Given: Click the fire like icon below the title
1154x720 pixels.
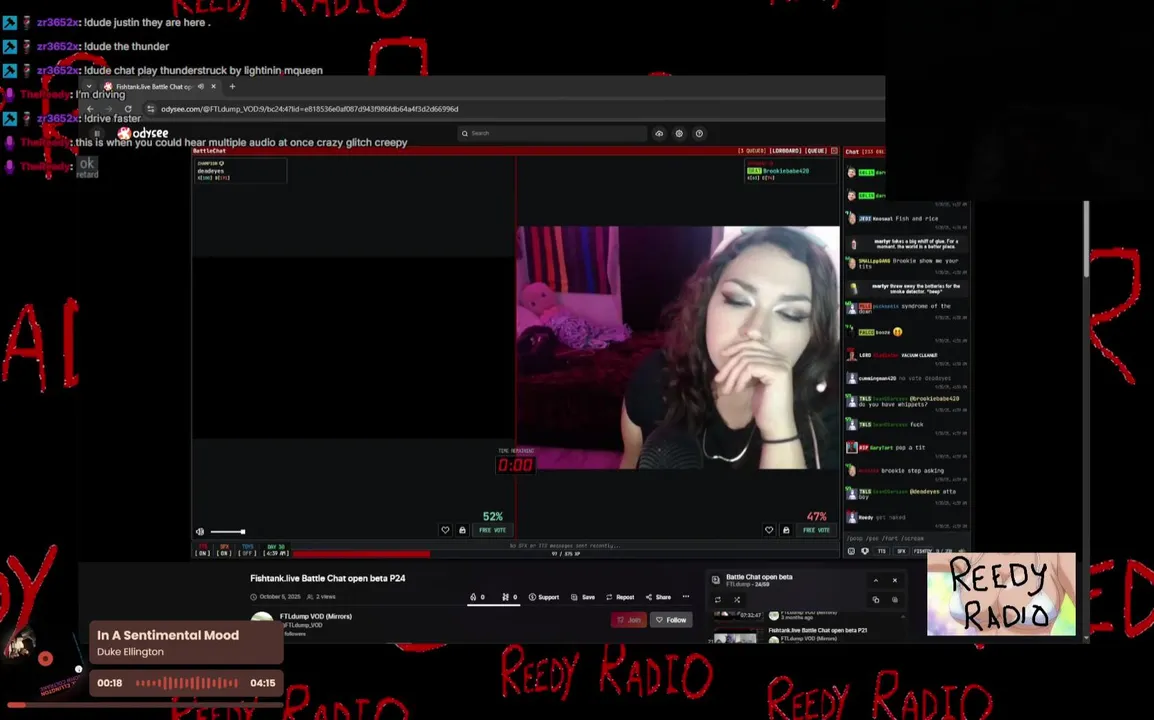Looking at the screenshot, I should click(x=473, y=597).
